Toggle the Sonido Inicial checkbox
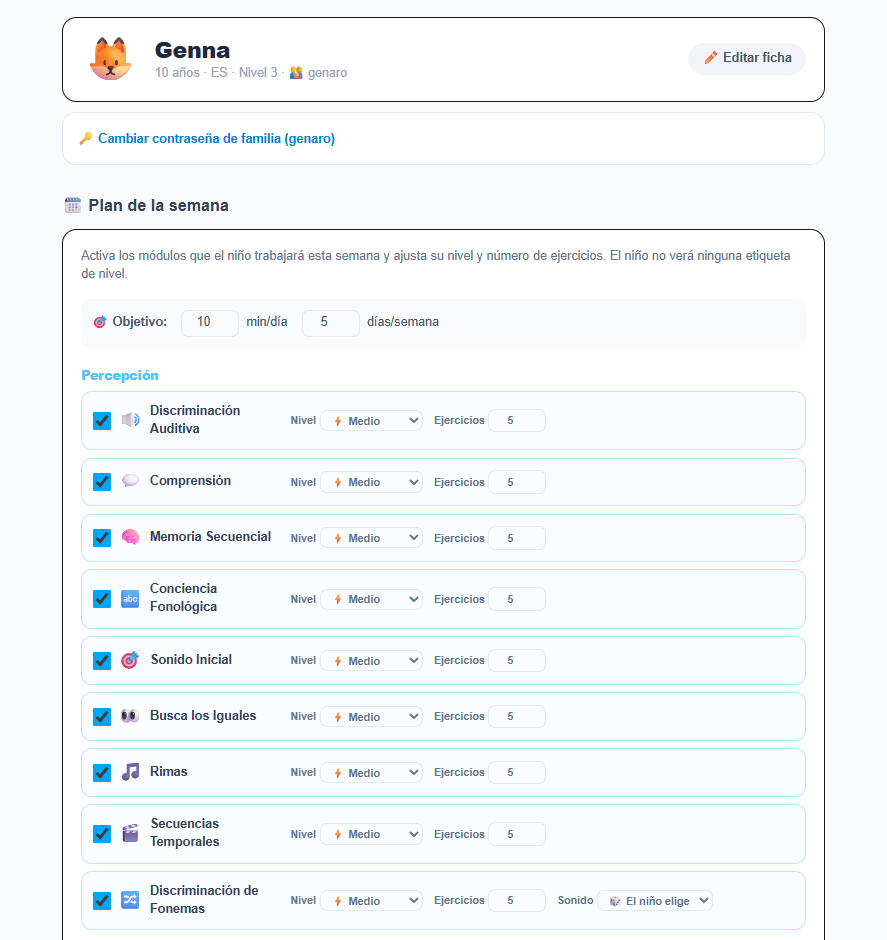This screenshot has width=887, height=940. click(102, 661)
